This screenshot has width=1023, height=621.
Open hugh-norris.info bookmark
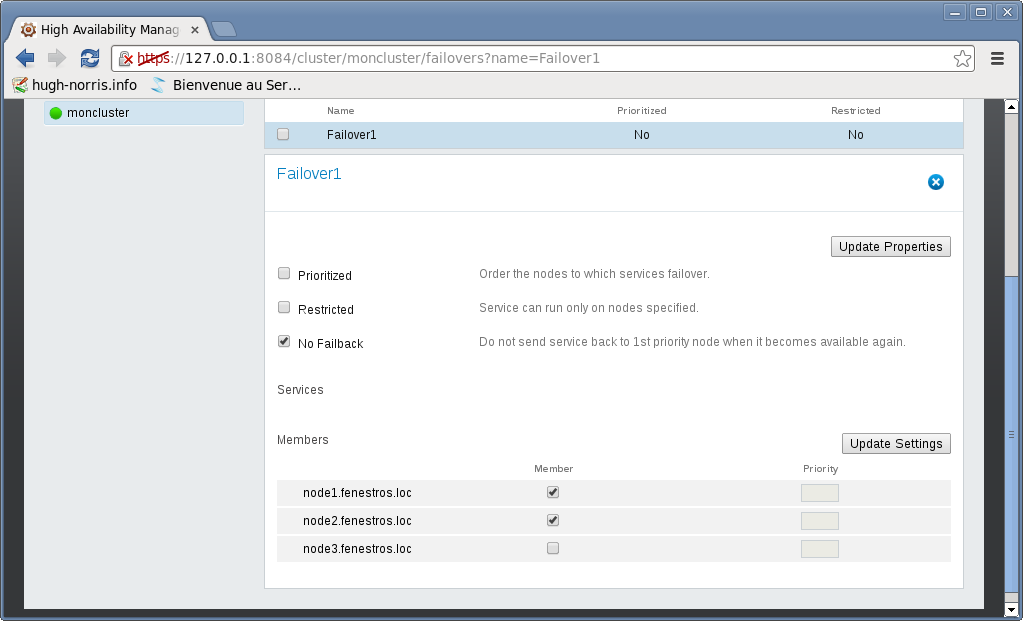click(x=75, y=85)
